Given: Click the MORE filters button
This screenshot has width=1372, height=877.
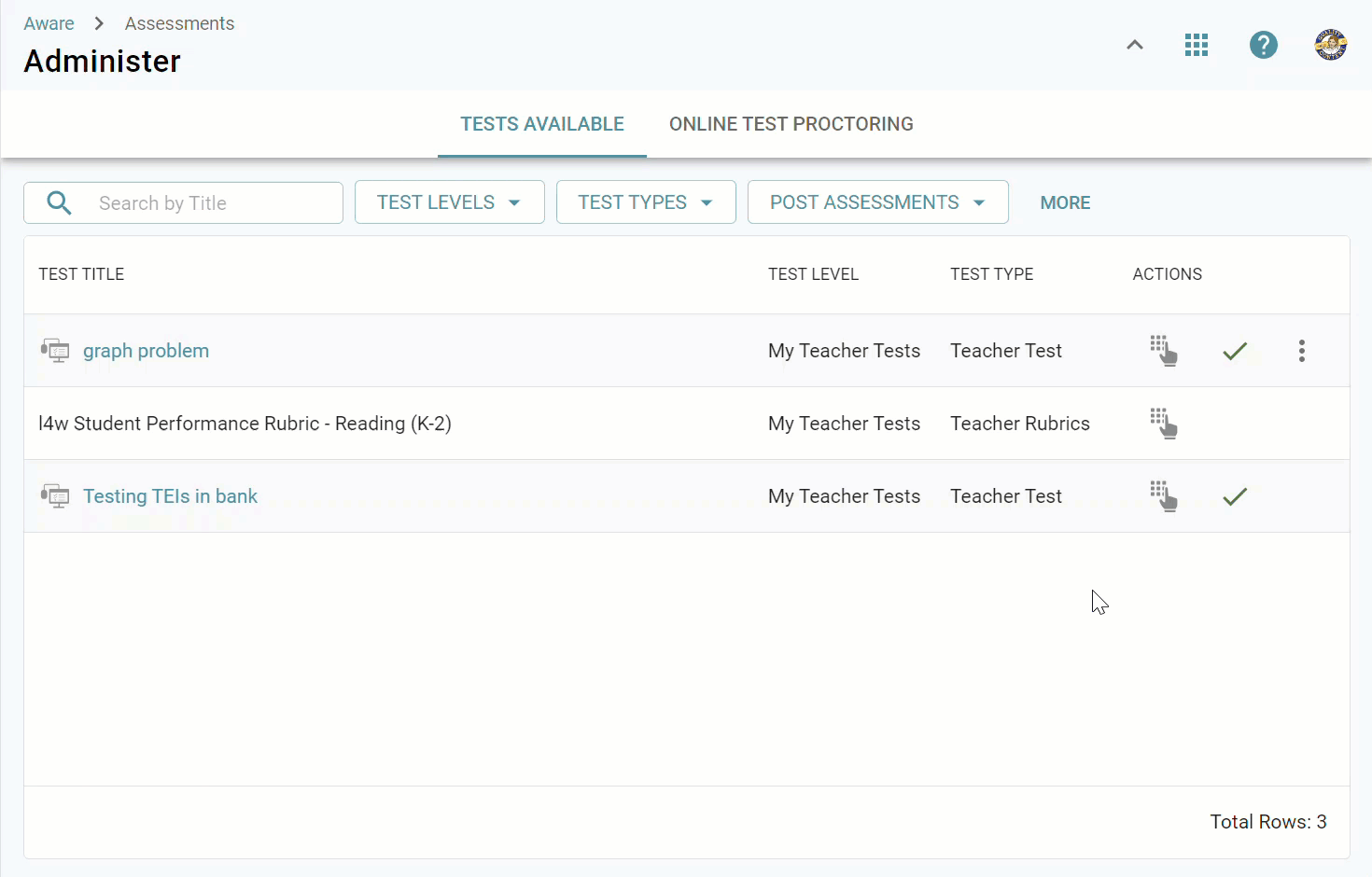Looking at the screenshot, I should (1065, 202).
